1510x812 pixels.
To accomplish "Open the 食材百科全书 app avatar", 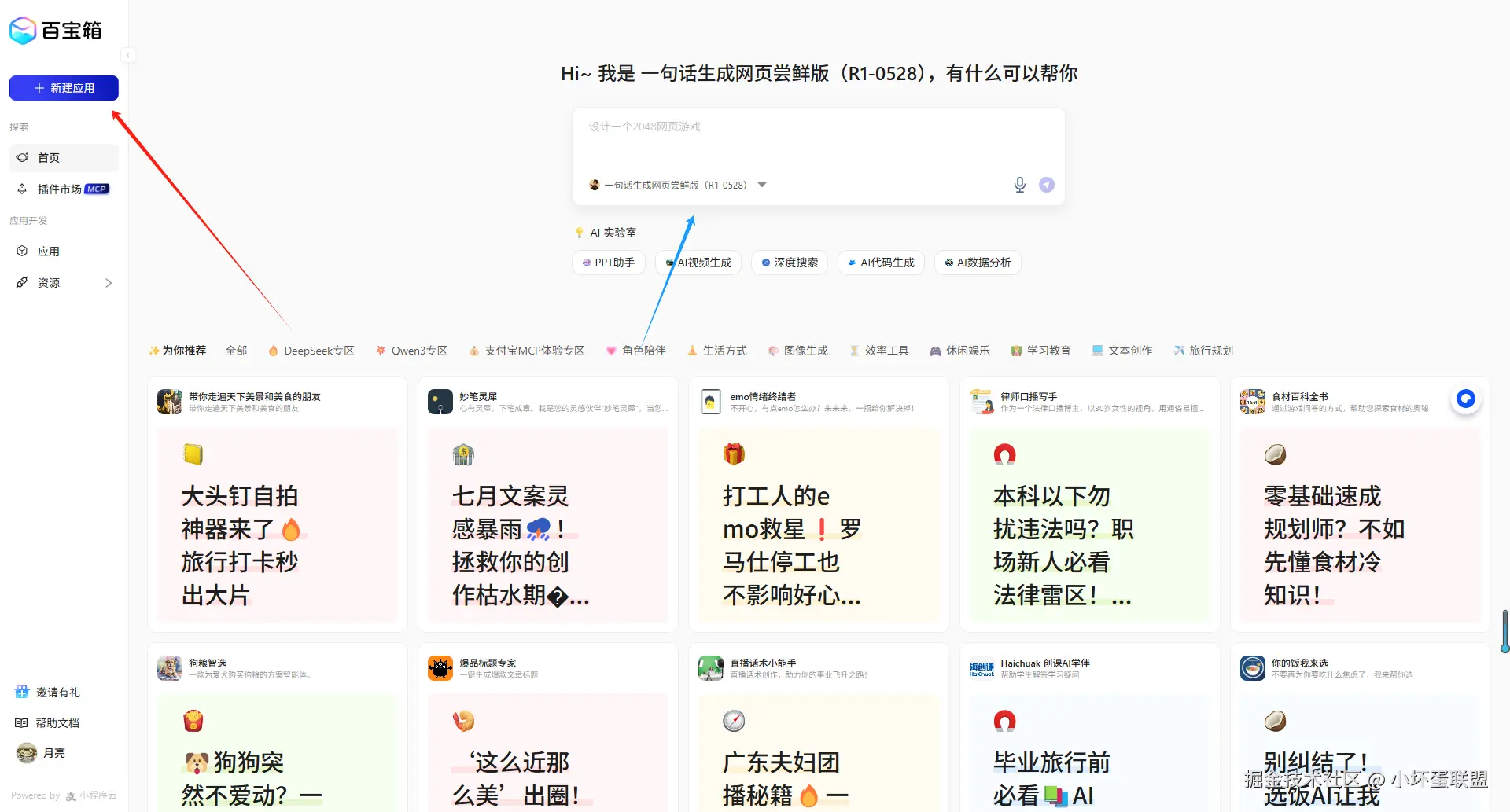I will click(1253, 402).
